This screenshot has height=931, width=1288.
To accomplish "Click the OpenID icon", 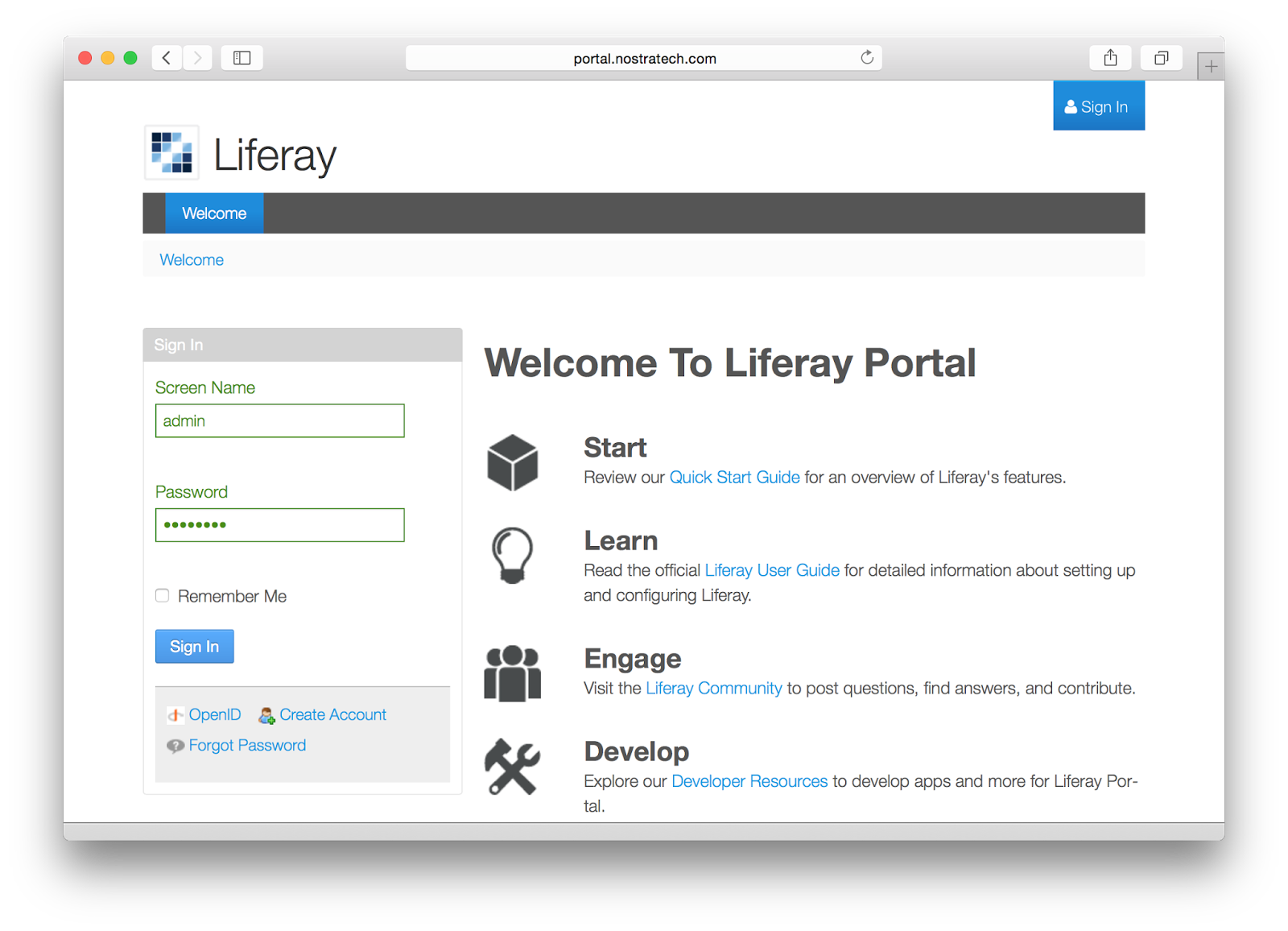I will [x=175, y=714].
